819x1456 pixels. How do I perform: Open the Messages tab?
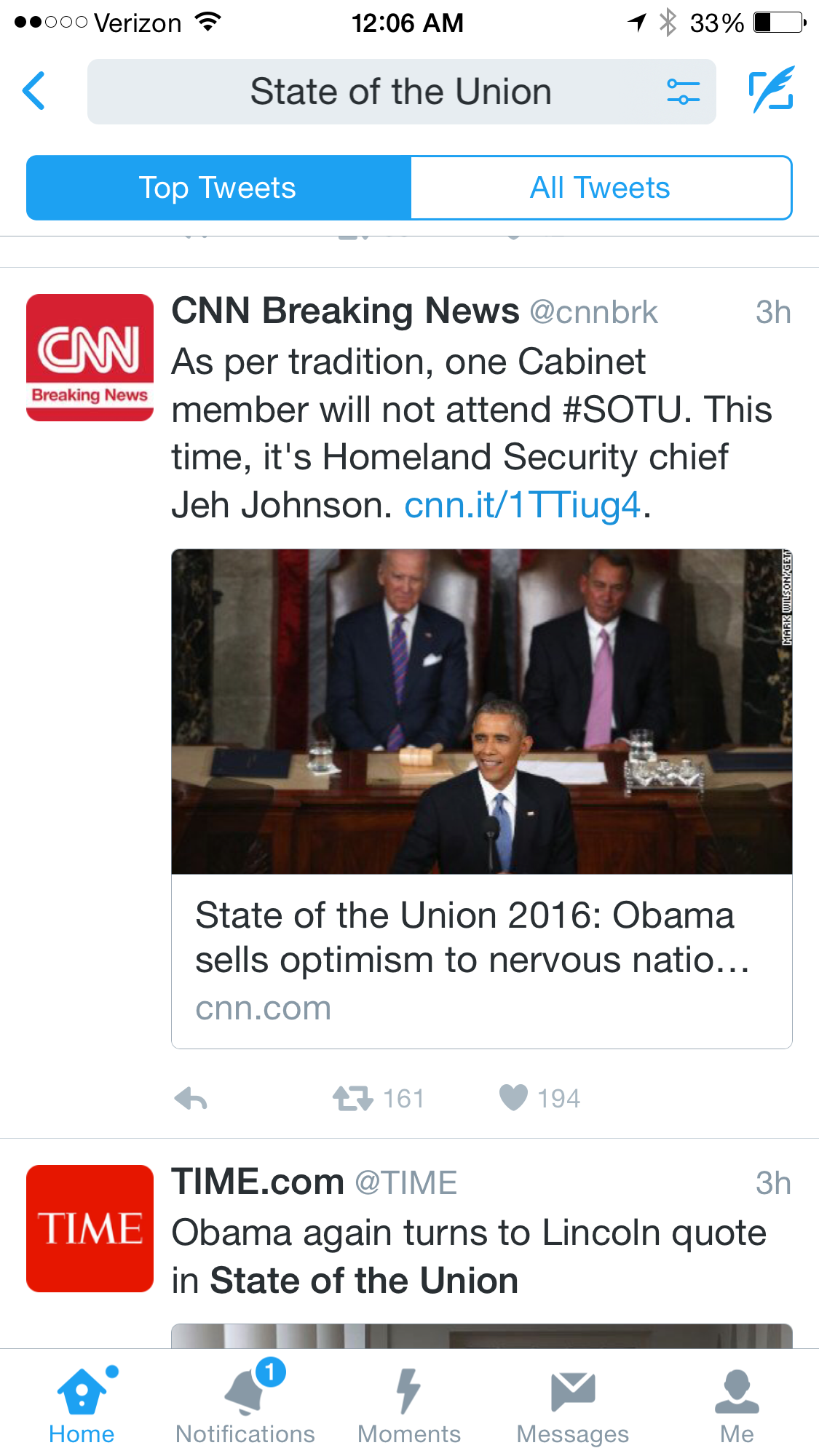coord(572,1405)
